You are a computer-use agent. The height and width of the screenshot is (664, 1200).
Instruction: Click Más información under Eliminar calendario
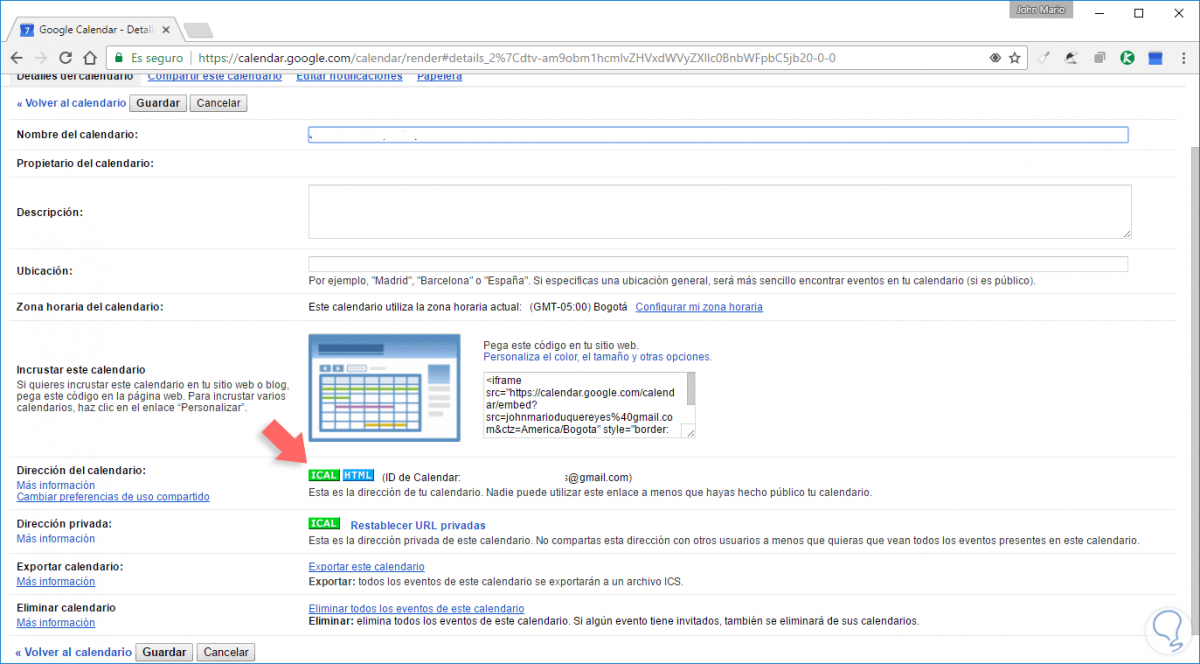click(x=56, y=623)
